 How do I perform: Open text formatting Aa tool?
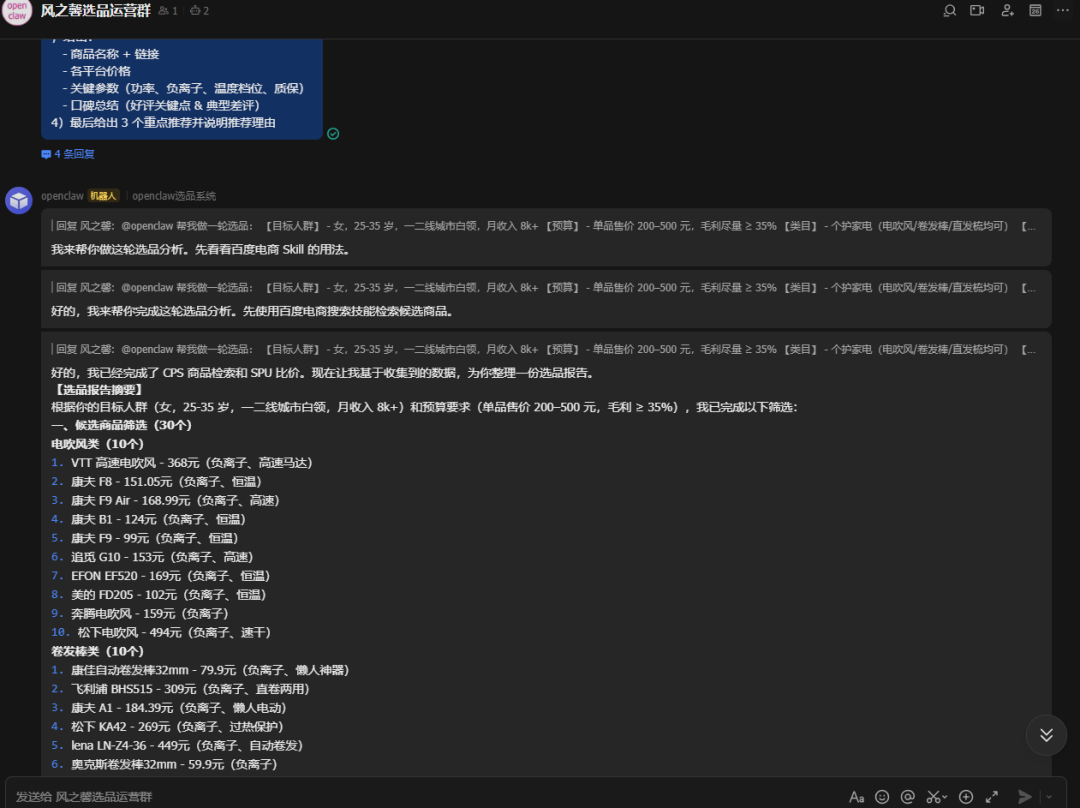[x=856, y=797]
